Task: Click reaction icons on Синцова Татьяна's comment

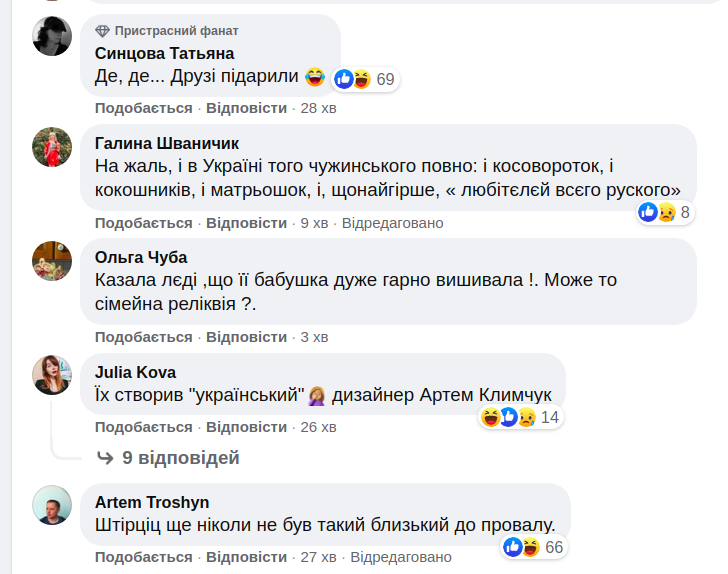Action: (x=353, y=79)
